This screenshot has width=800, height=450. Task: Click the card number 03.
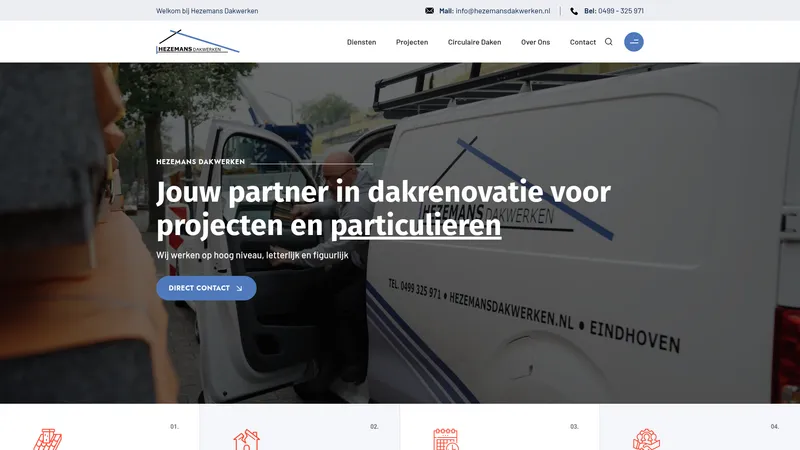(574, 427)
